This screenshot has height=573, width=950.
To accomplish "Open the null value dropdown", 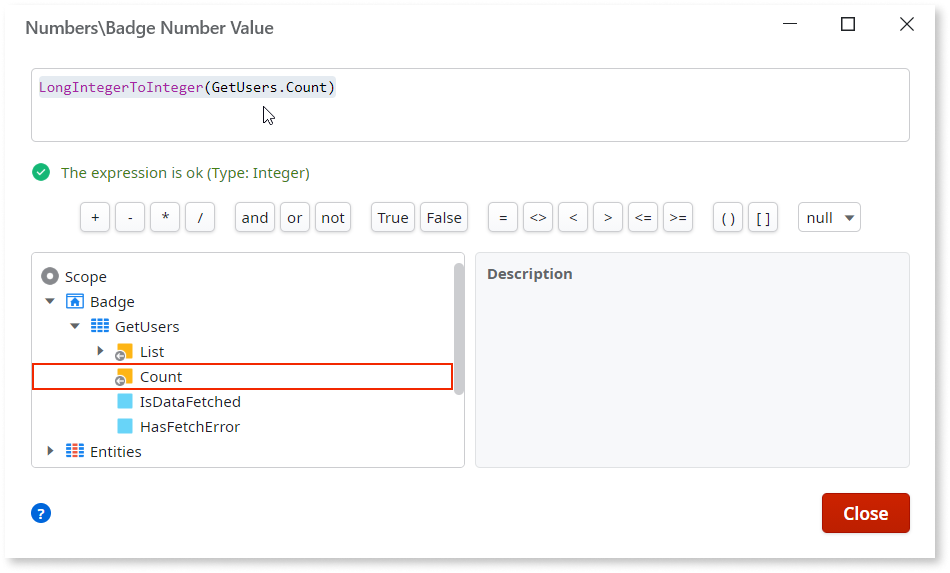I will tap(829, 218).
